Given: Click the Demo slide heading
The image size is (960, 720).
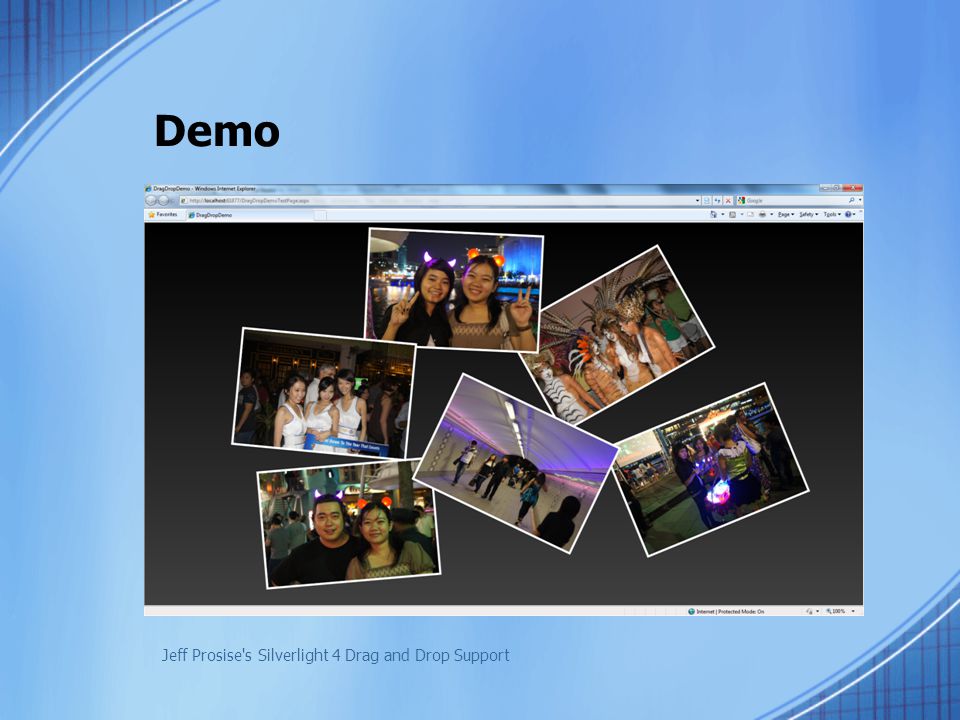Looking at the screenshot, I should click(x=217, y=131).
